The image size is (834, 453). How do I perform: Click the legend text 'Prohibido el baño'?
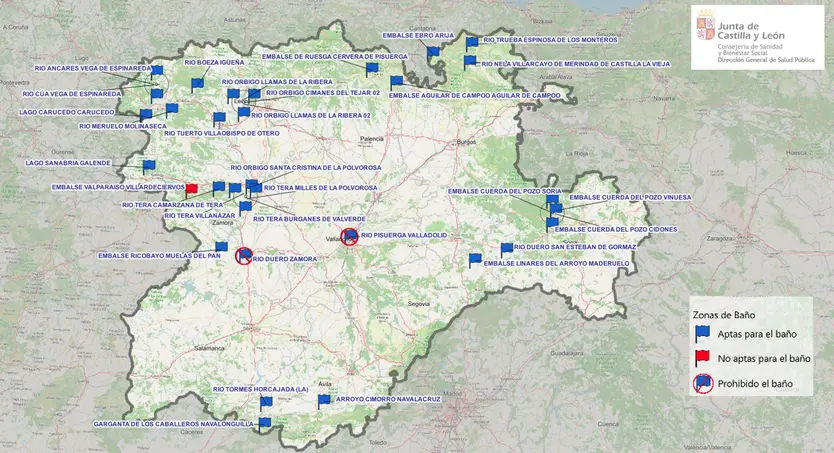(755, 383)
